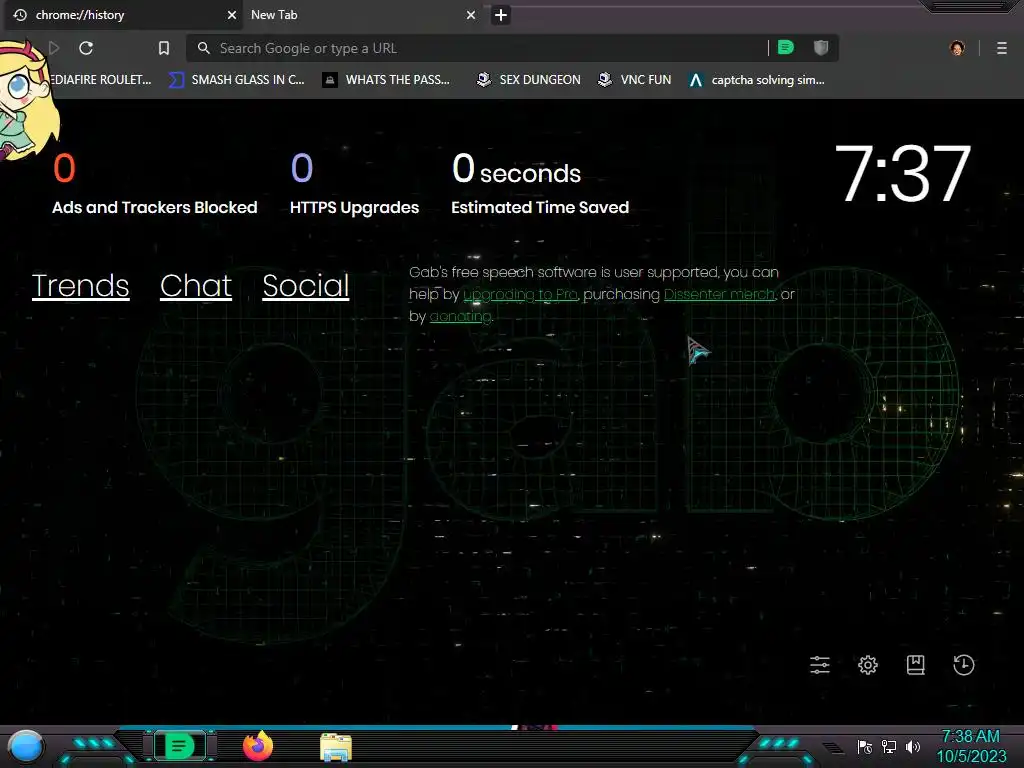Image resolution: width=1024 pixels, height=768 pixels.
Task: Open the user profile avatar
Action: coord(957,48)
